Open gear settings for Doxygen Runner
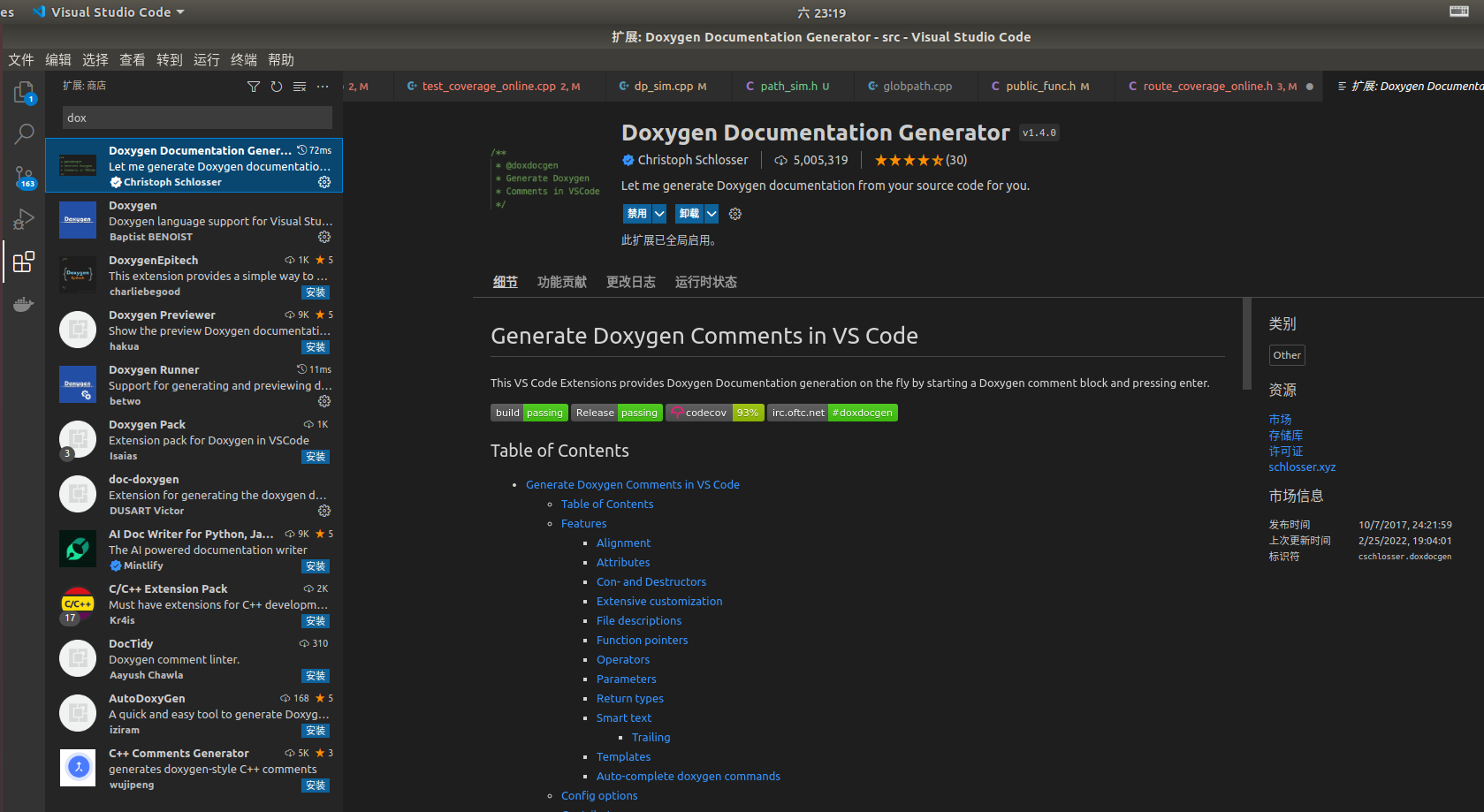 pos(324,401)
